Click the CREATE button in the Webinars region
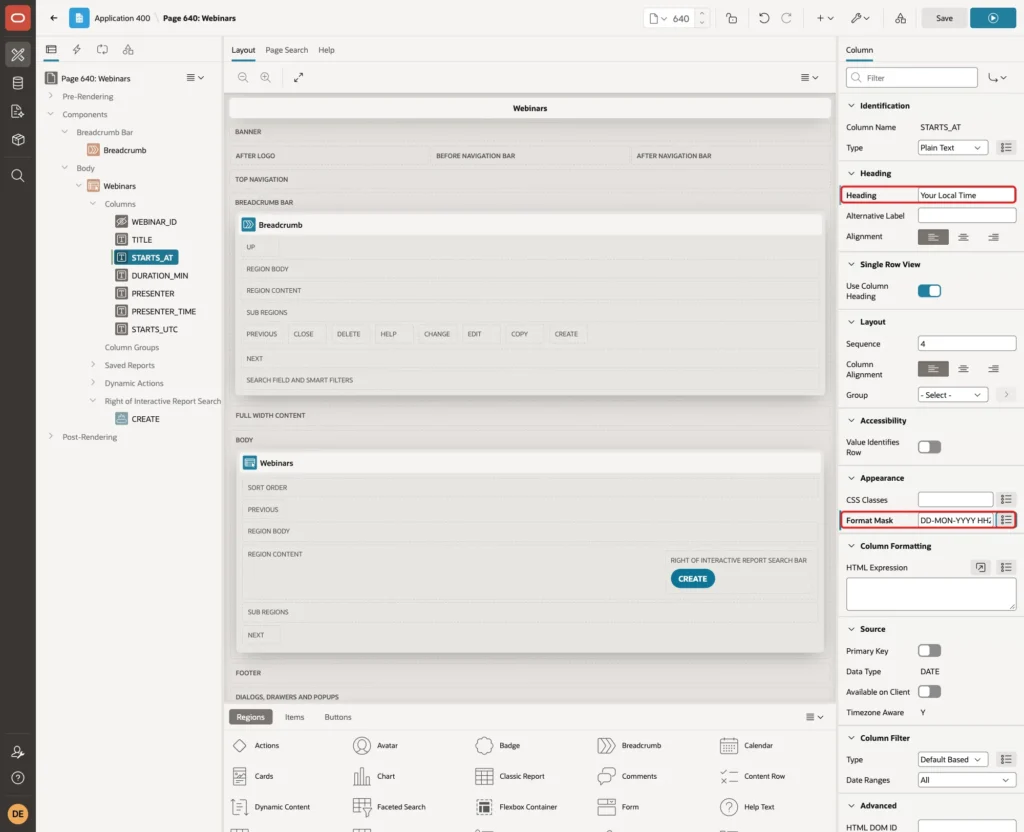The height and width of the screenshot is (832, 1024). (692, 579)
